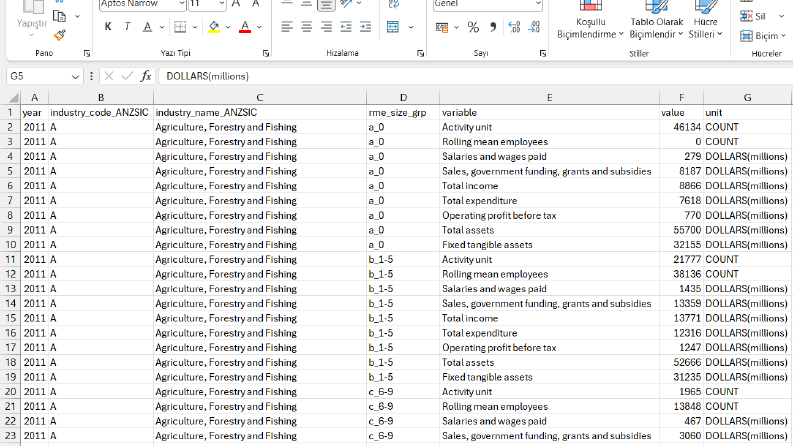
Task: Open the font size 11 dropdown
Action: coord(222,4)
